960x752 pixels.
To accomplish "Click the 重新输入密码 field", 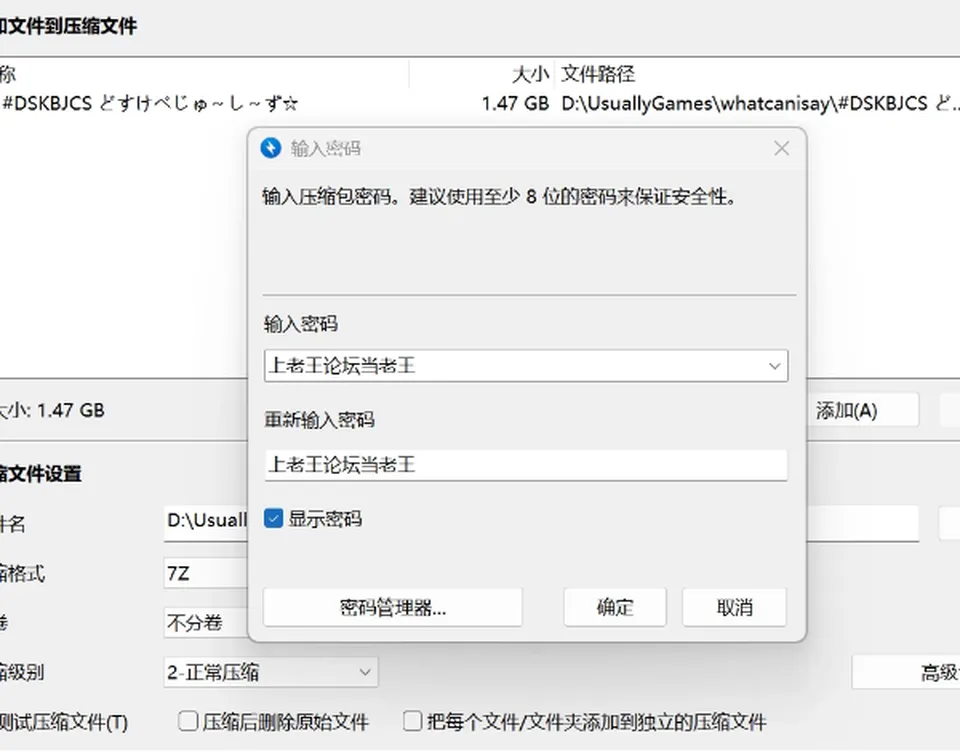I will coord(526,465).
